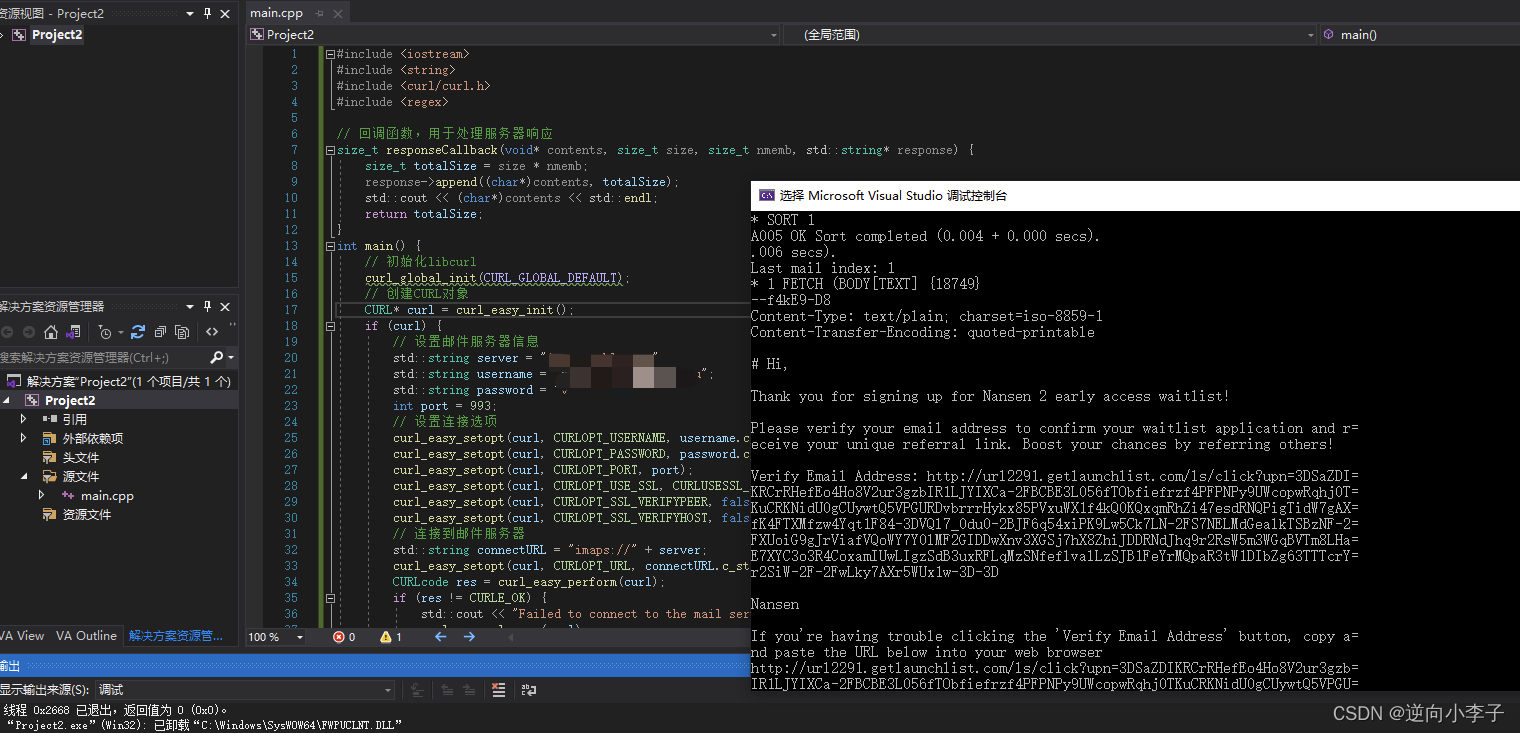1520x733 pixels.
Task: Open the search options dropdown arrow
Action: pyautogui.click(x=231, y=357)
